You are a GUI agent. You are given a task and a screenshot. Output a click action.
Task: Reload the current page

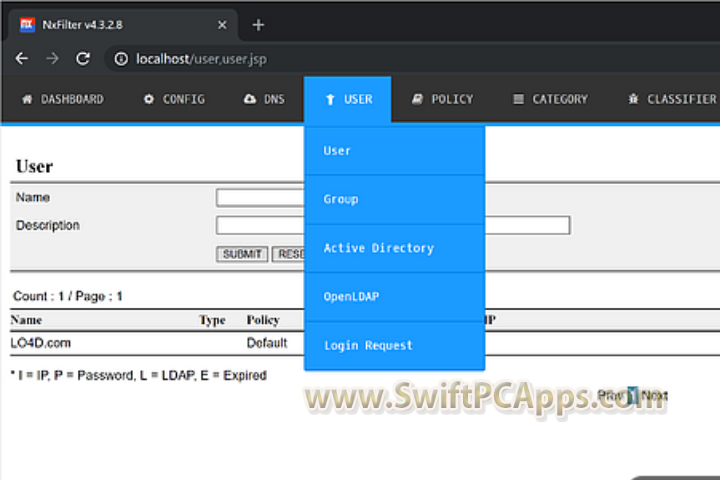(x=83, y=59)
